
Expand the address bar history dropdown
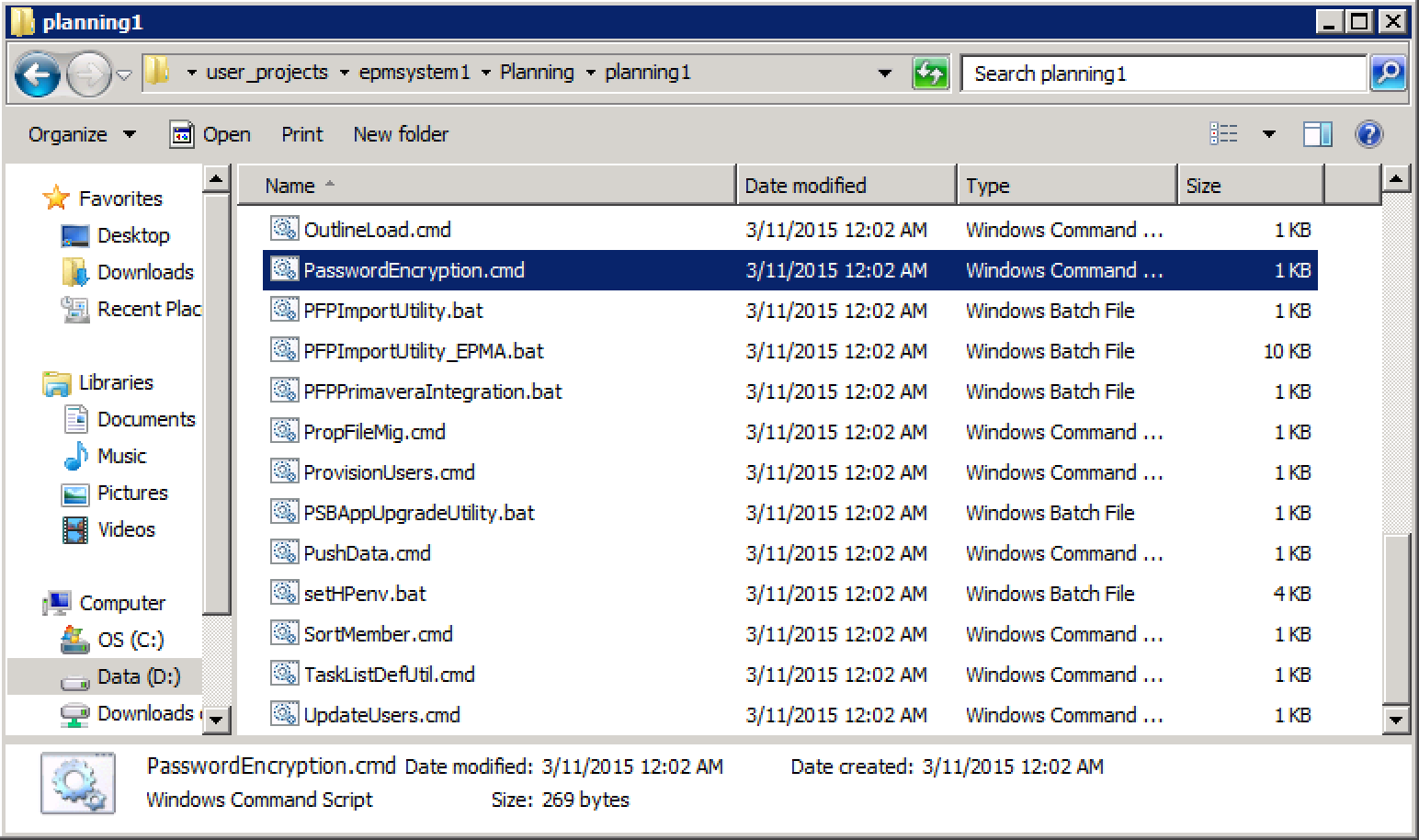884,74
